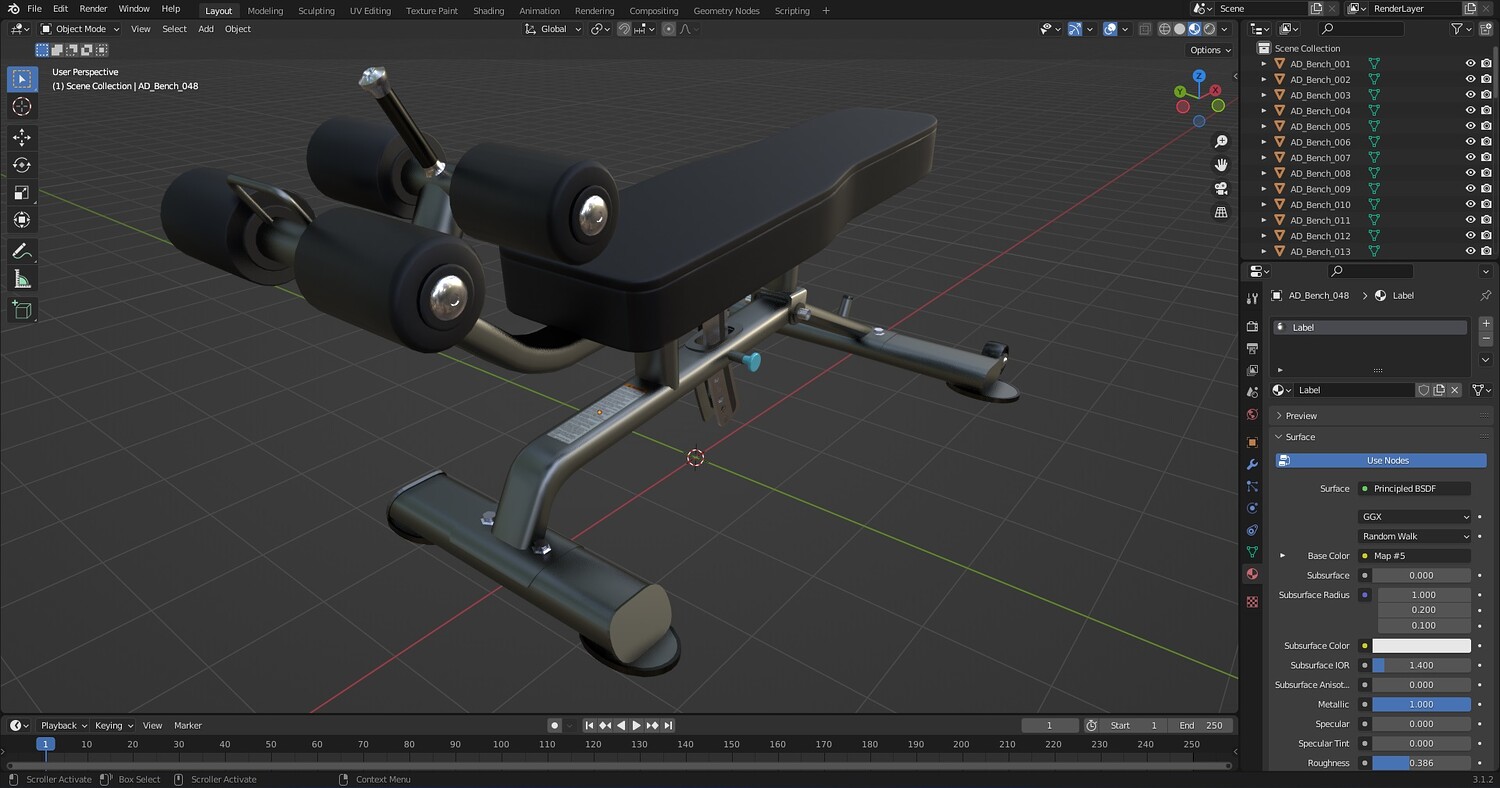Viewport: 1500px width, 788px height.
Task: Adjust the Roughness slider
Action: pos(1421,763)
